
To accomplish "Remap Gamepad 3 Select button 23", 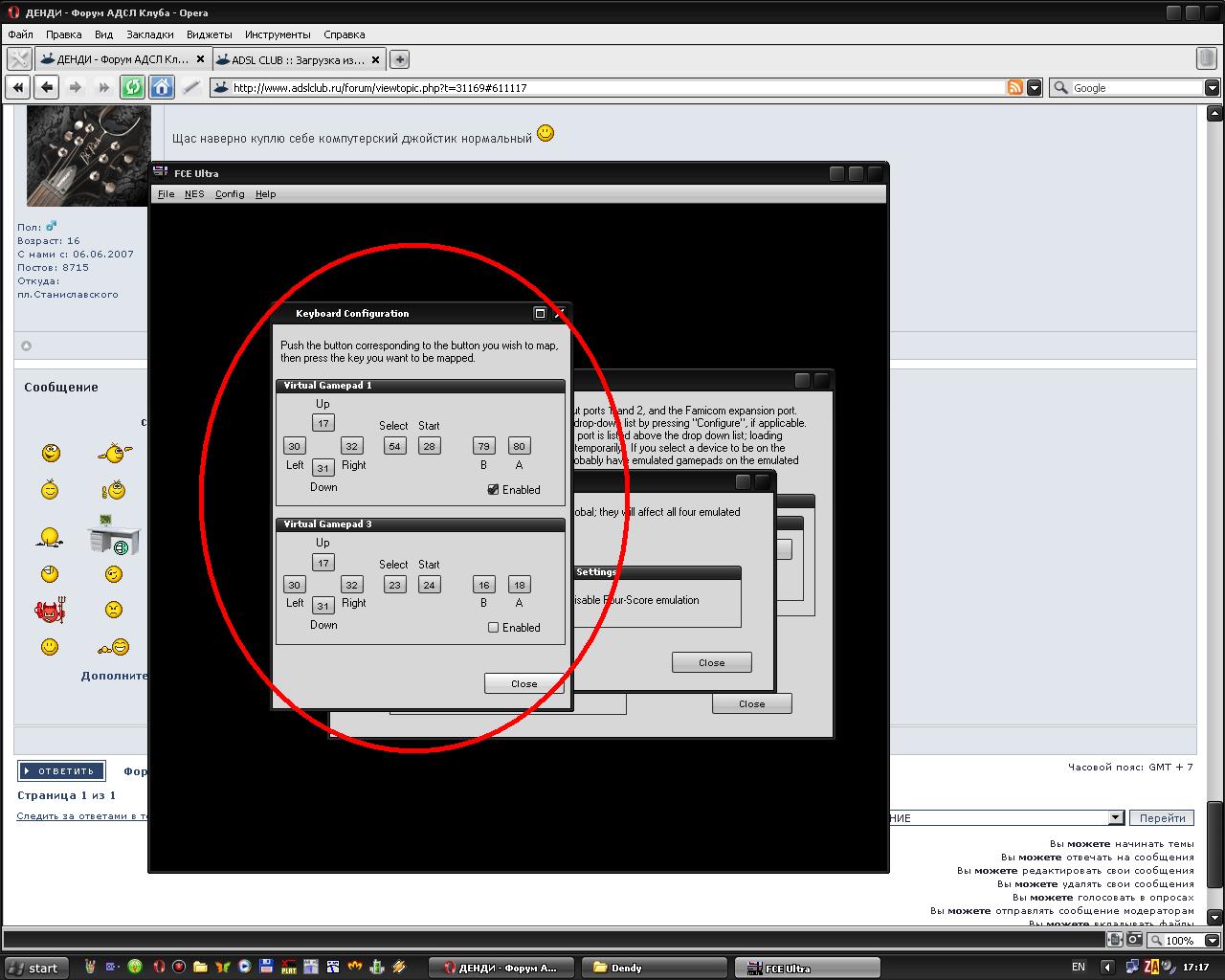I will [x=394, y=585].
